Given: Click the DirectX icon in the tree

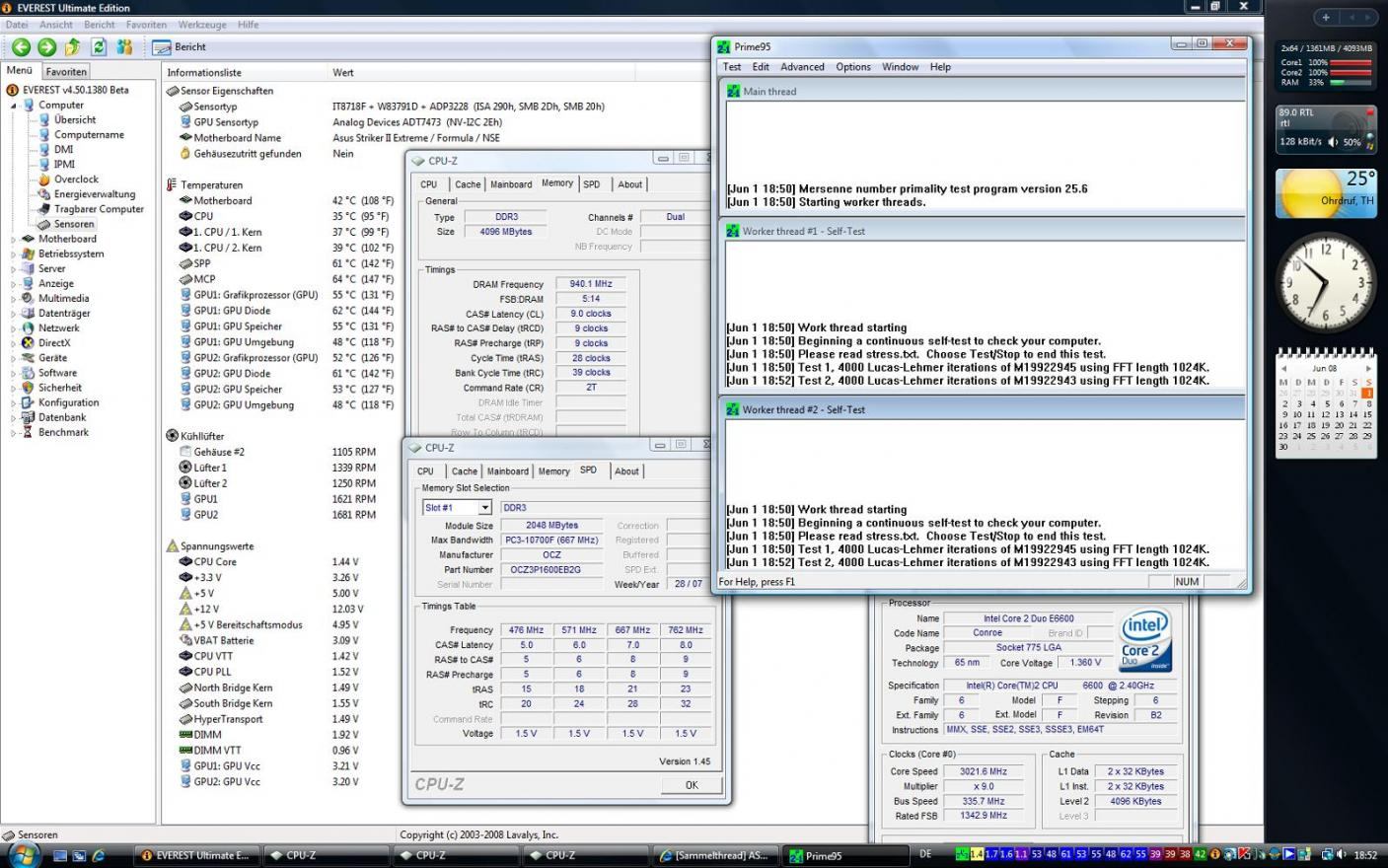Looking at the screenshot, I should (28, 343).
